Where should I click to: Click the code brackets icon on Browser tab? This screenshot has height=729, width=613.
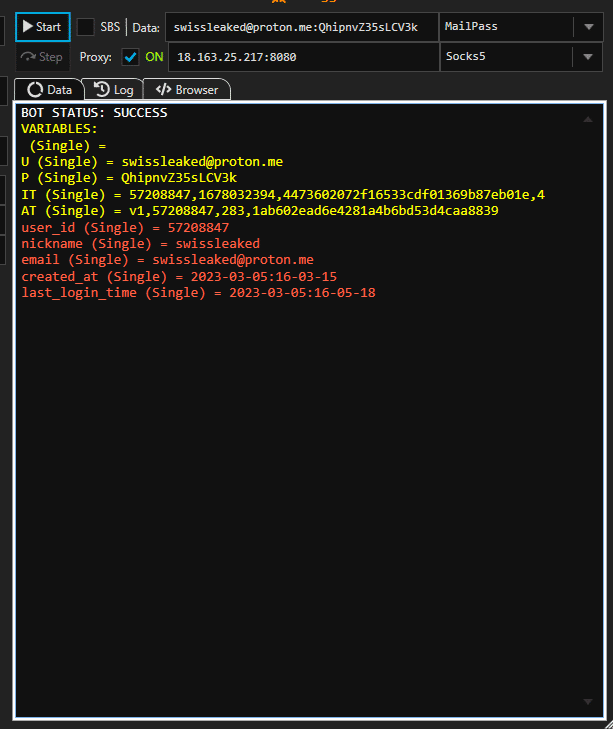pyautogui.click(x=163, y=89)
